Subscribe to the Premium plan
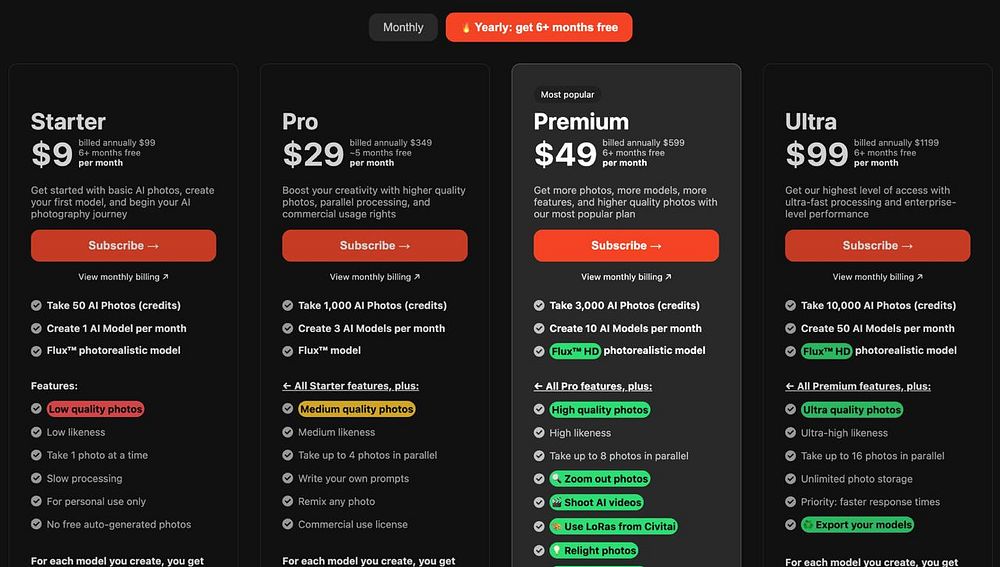Viewport: 1000px width, 567px height. click(x=626, y=246)
